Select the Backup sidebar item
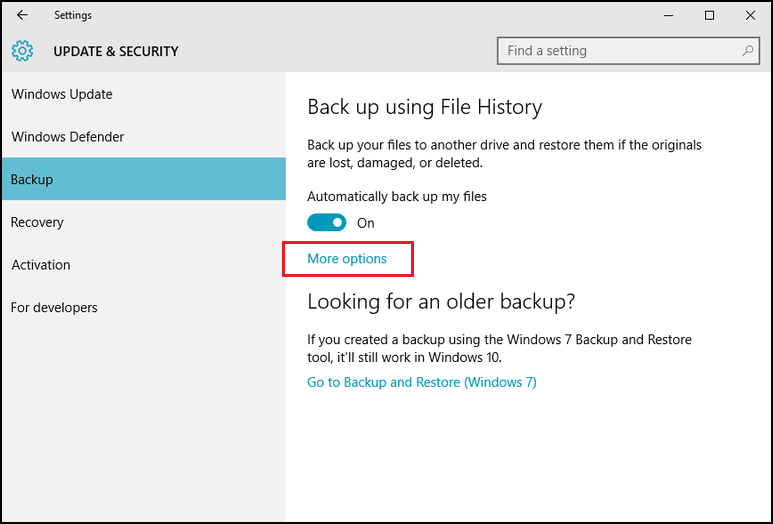The width and height of the screenshot is (773, 524). (x=32, y=180)
